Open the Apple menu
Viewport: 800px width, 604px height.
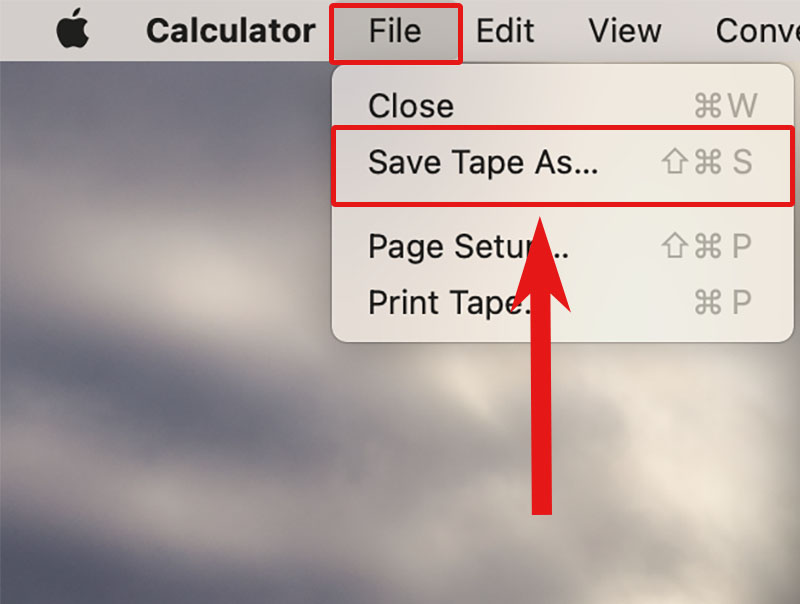point(72,31)
